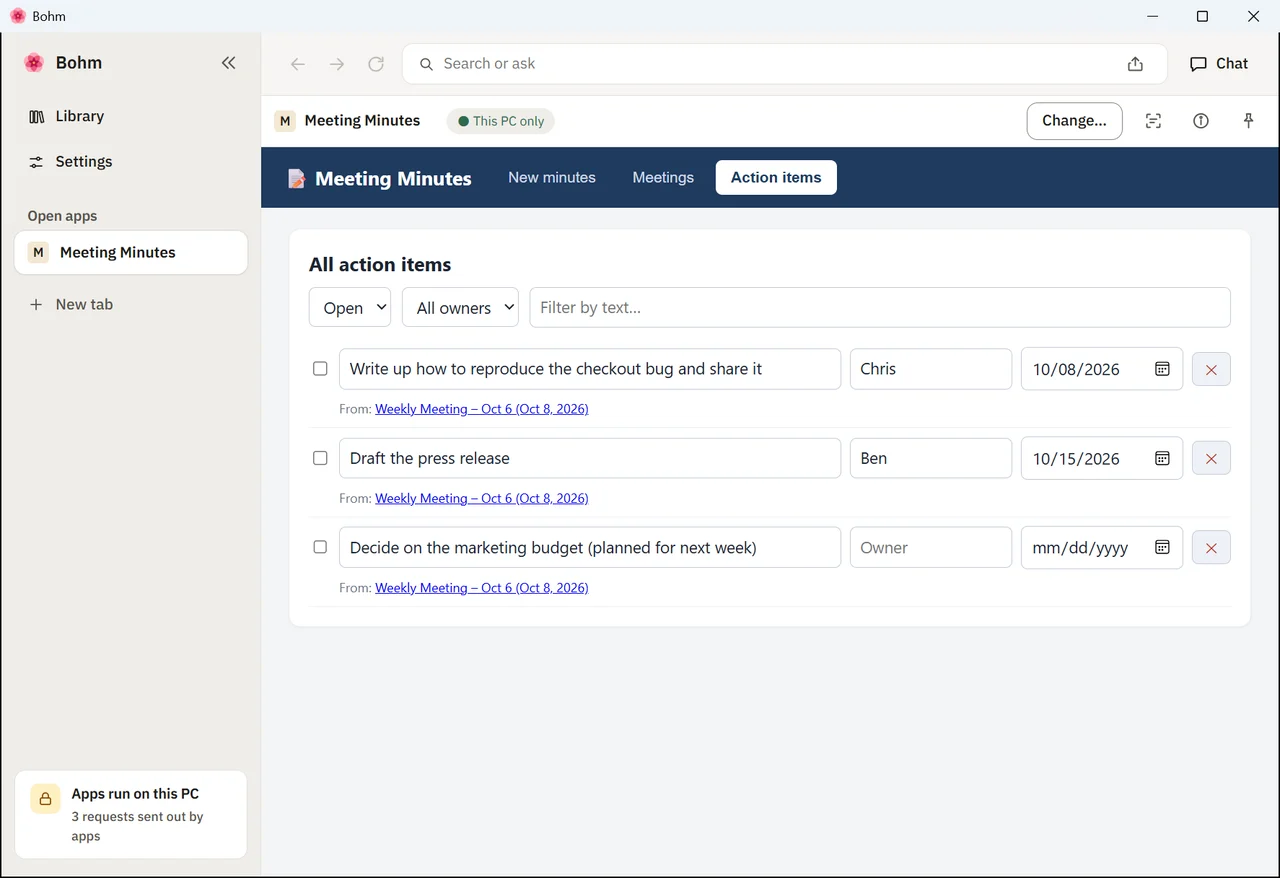Switch to the Meetings tab

(663, 178)
